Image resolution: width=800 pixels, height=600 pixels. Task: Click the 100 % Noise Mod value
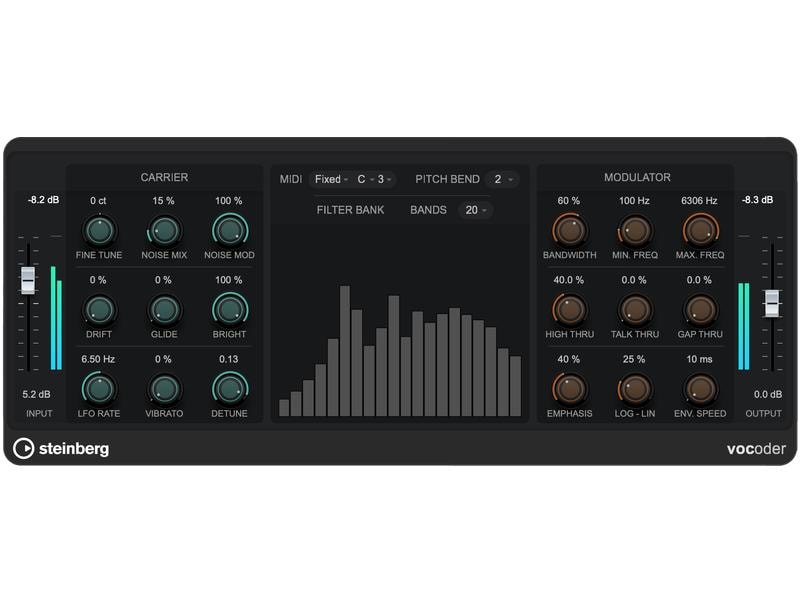229,201
